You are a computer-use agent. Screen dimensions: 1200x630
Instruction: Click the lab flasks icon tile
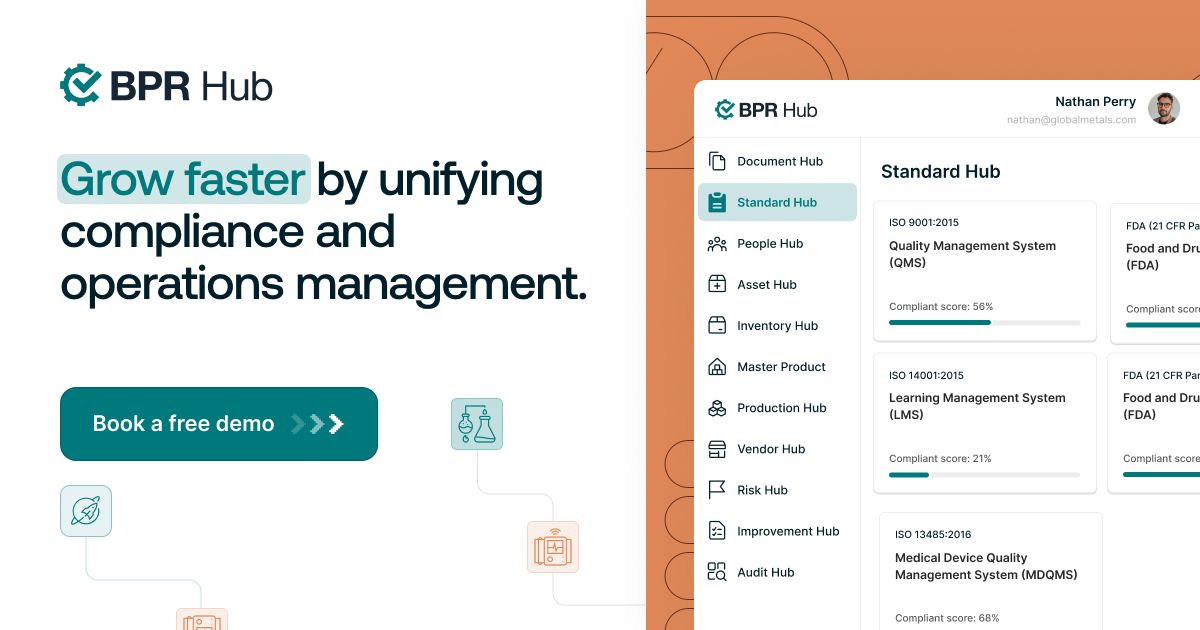pyautogui.click(x=477, y=424)
